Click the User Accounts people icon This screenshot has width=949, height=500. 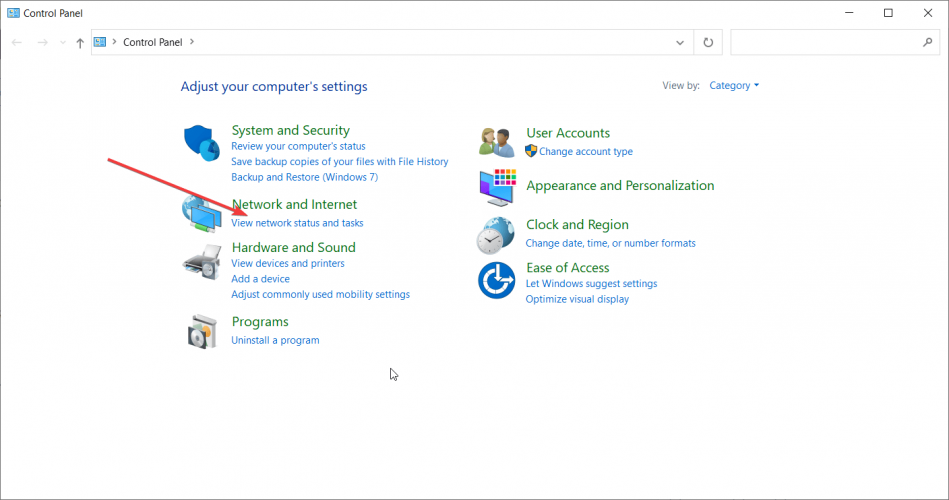[497, 142]
